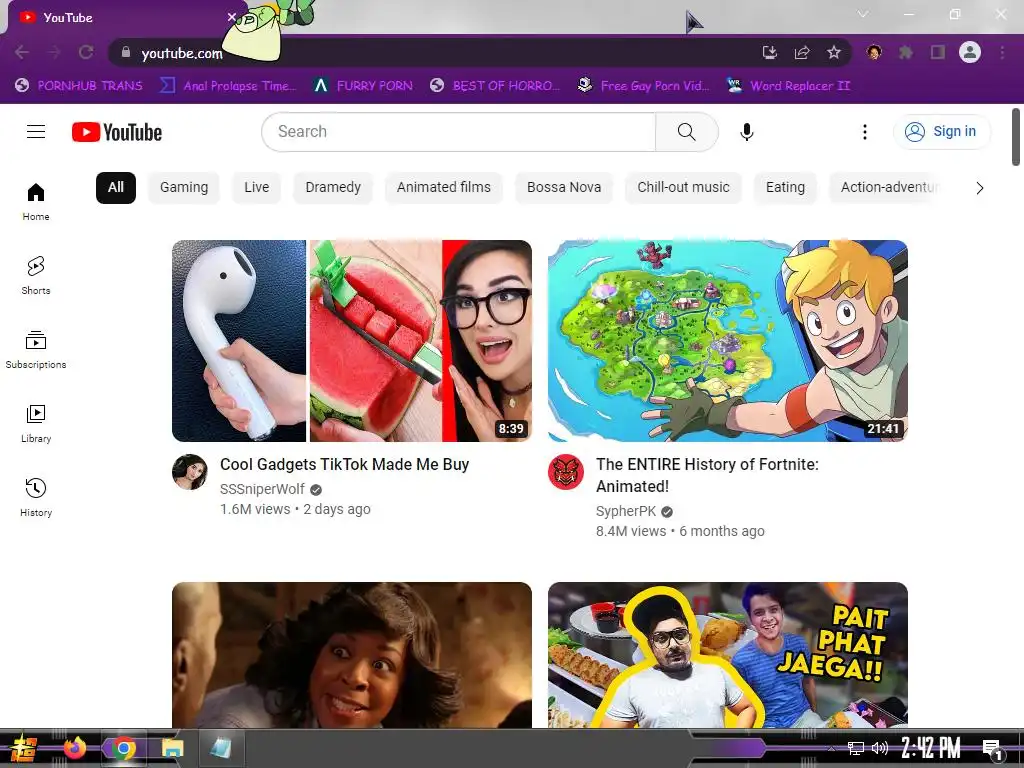Screen dimensions: 1024x768
Task: Open the tab search dropdown chevron
Action: pyautogui.click(x=863, y=14)
